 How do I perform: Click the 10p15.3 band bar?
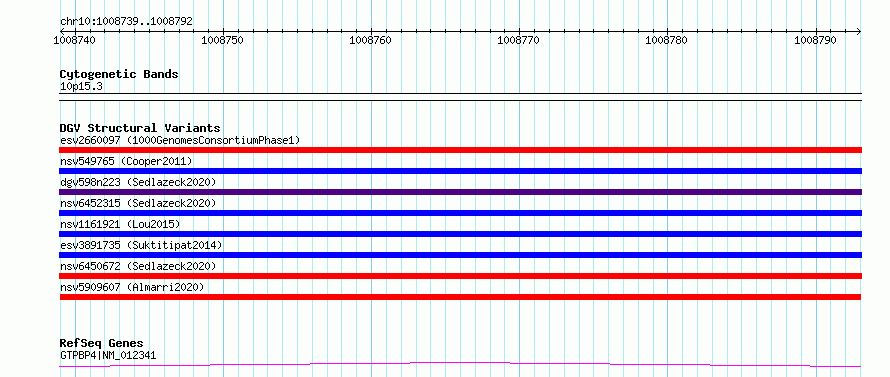[x=460, y=97]
